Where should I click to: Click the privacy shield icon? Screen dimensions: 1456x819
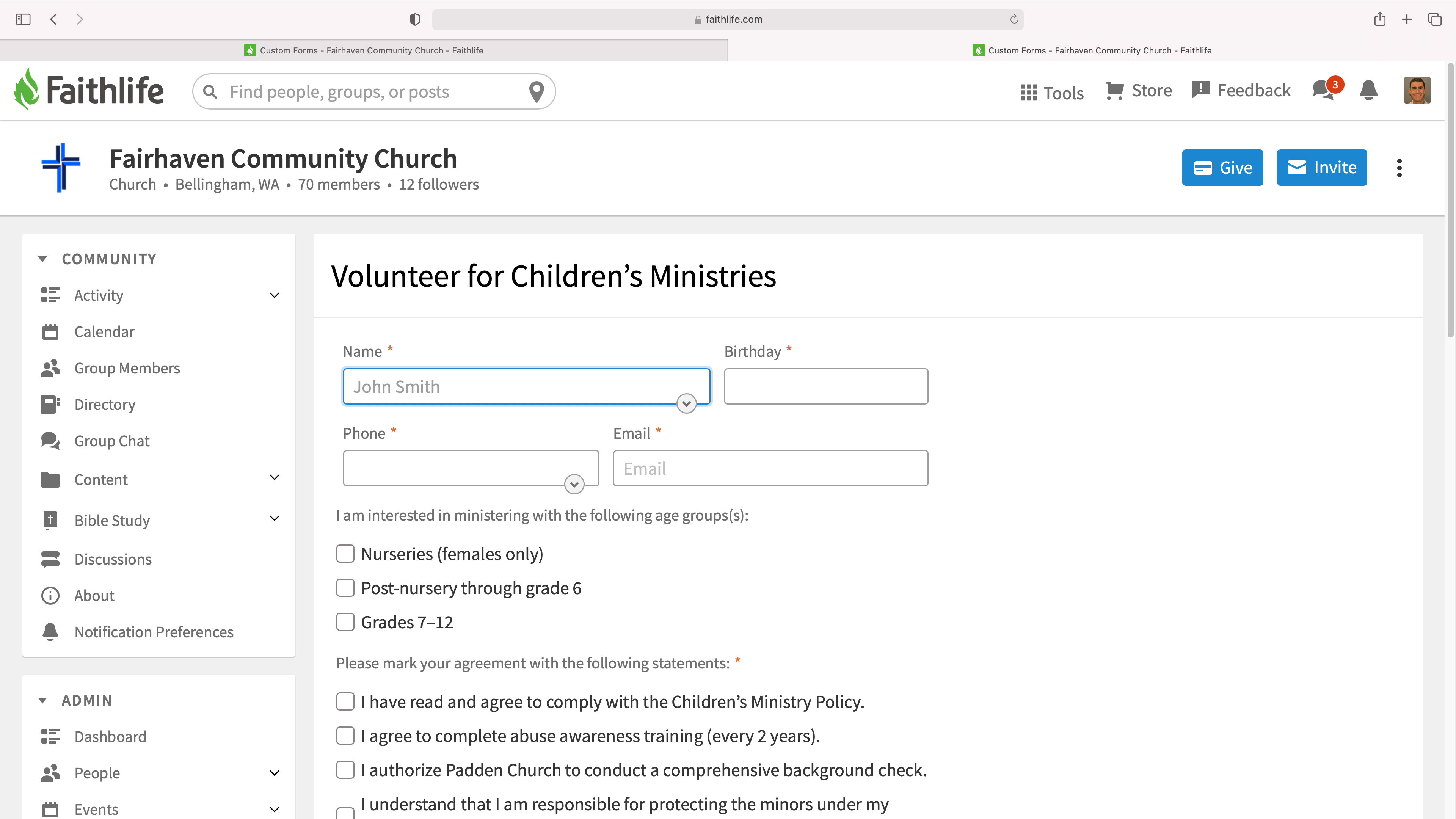415,19
